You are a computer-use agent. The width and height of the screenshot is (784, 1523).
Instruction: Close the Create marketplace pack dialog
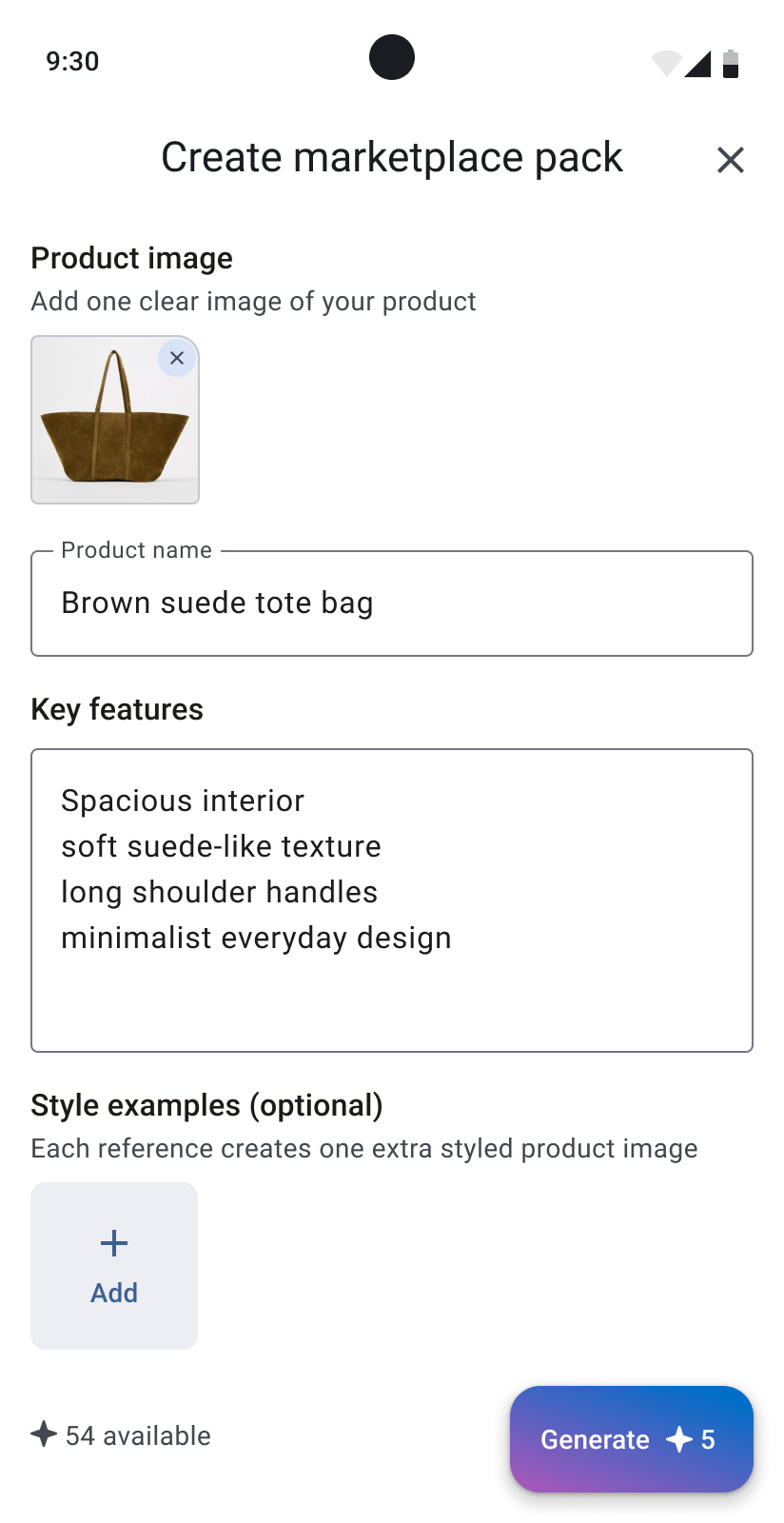coord(730,160)
